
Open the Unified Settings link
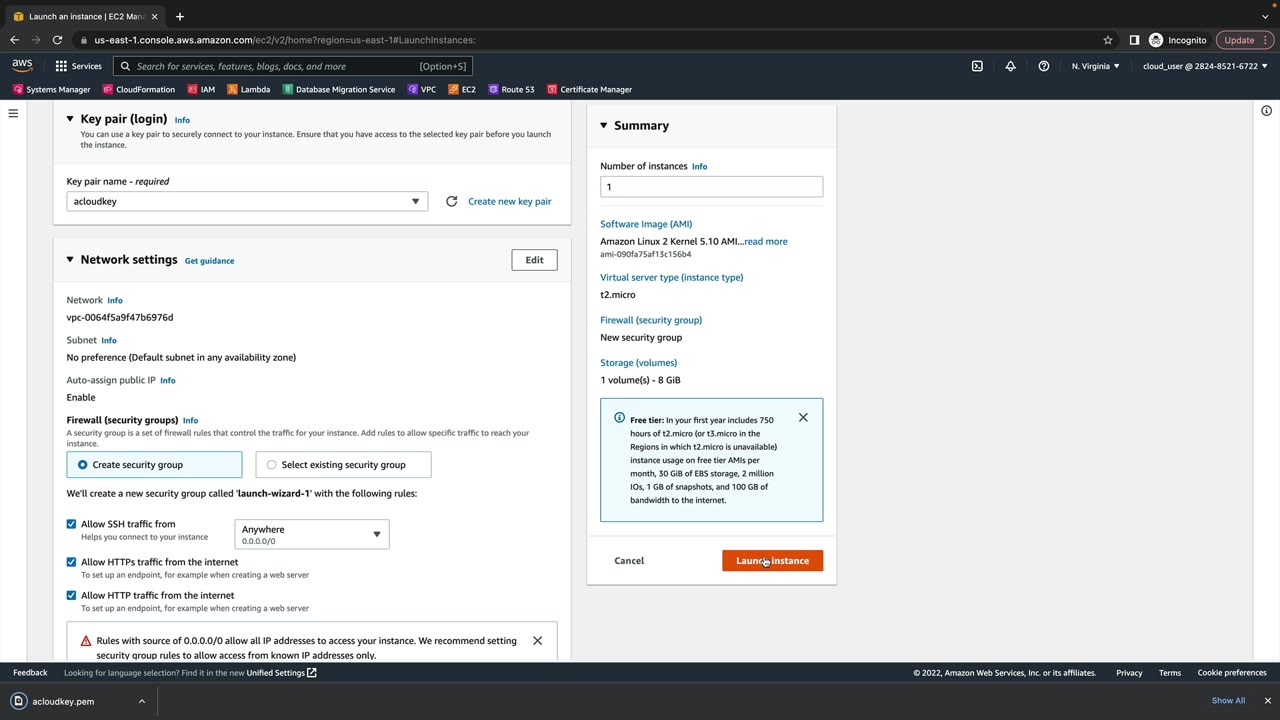(x=281, y=673)
